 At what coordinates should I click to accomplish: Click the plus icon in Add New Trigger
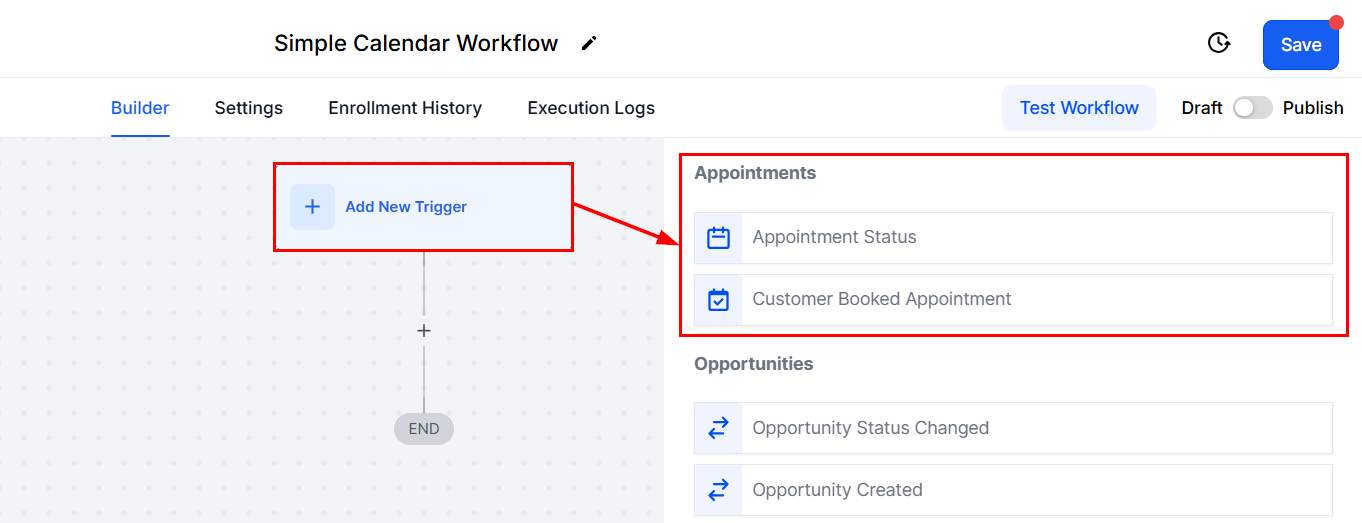312,207
